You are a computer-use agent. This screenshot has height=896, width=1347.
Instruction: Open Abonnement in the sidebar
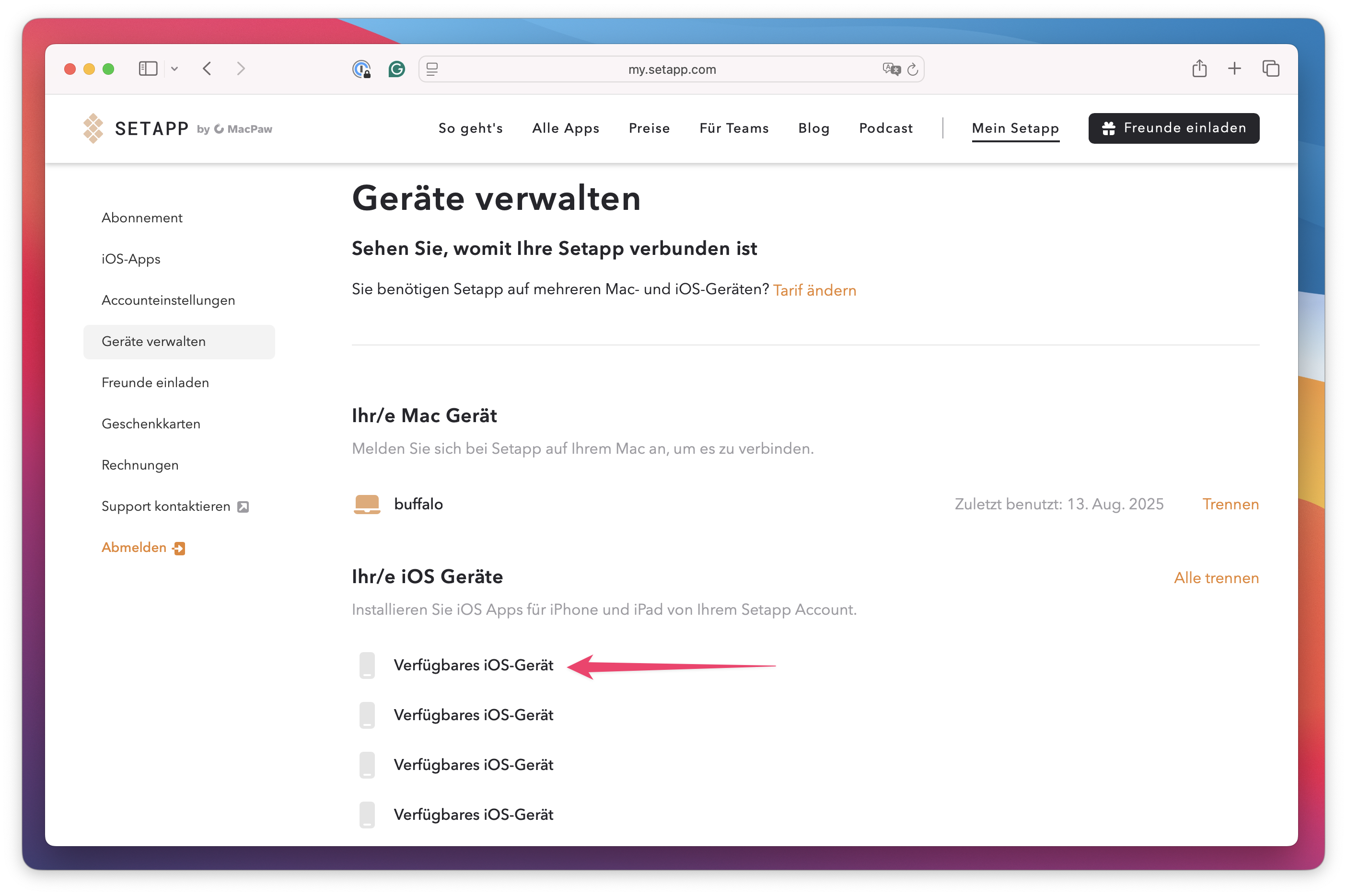click(142, 218)
